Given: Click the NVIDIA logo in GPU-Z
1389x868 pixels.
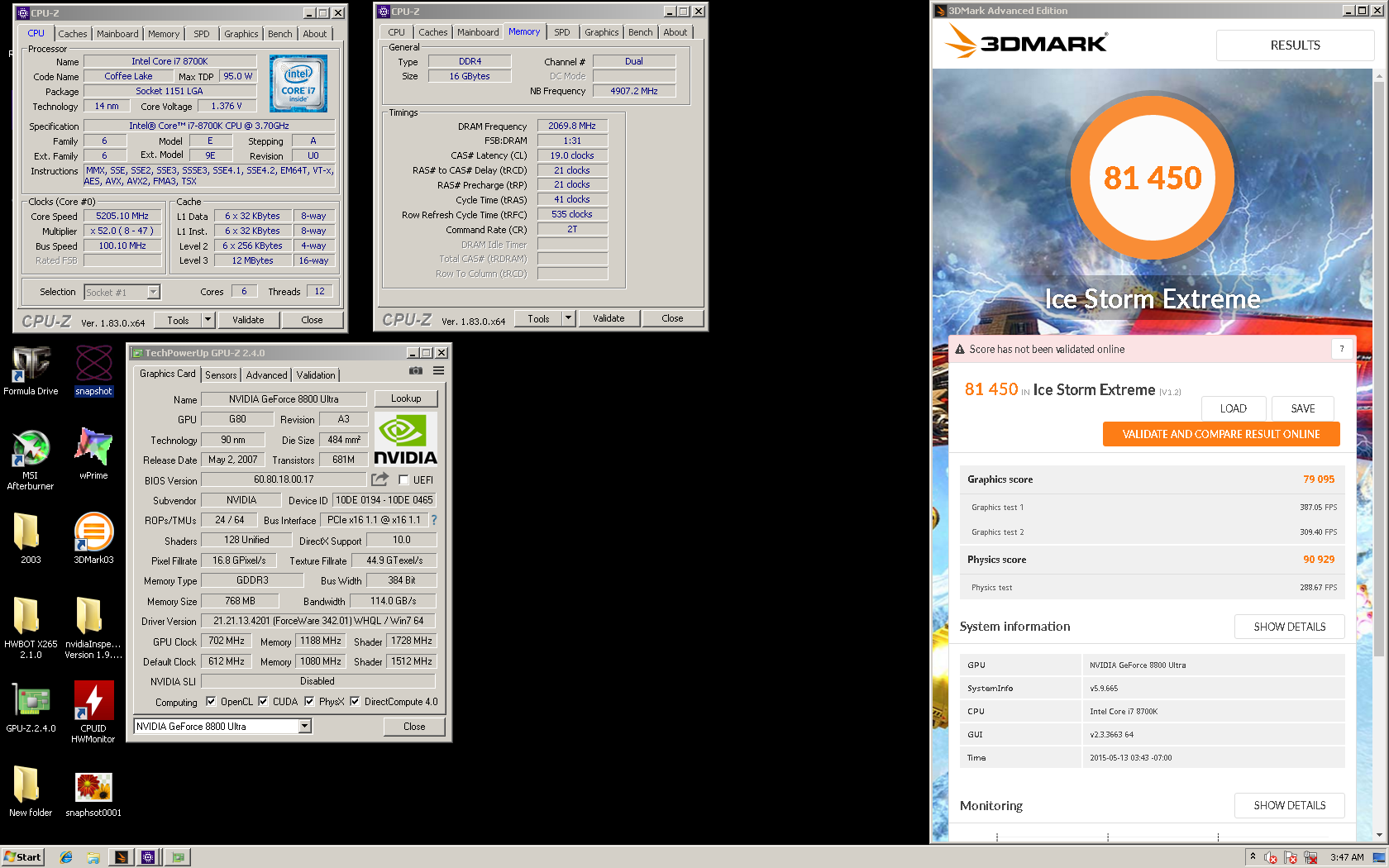Looking at the screenshot, I should [x=405, y=440].
